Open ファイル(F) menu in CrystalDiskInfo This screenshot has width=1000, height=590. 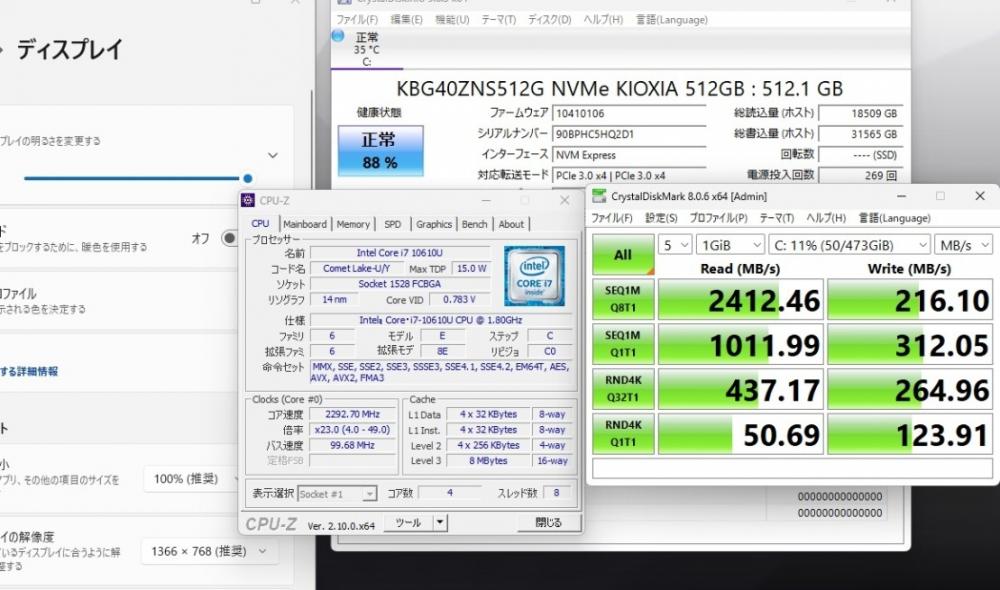tap(357, 20)
